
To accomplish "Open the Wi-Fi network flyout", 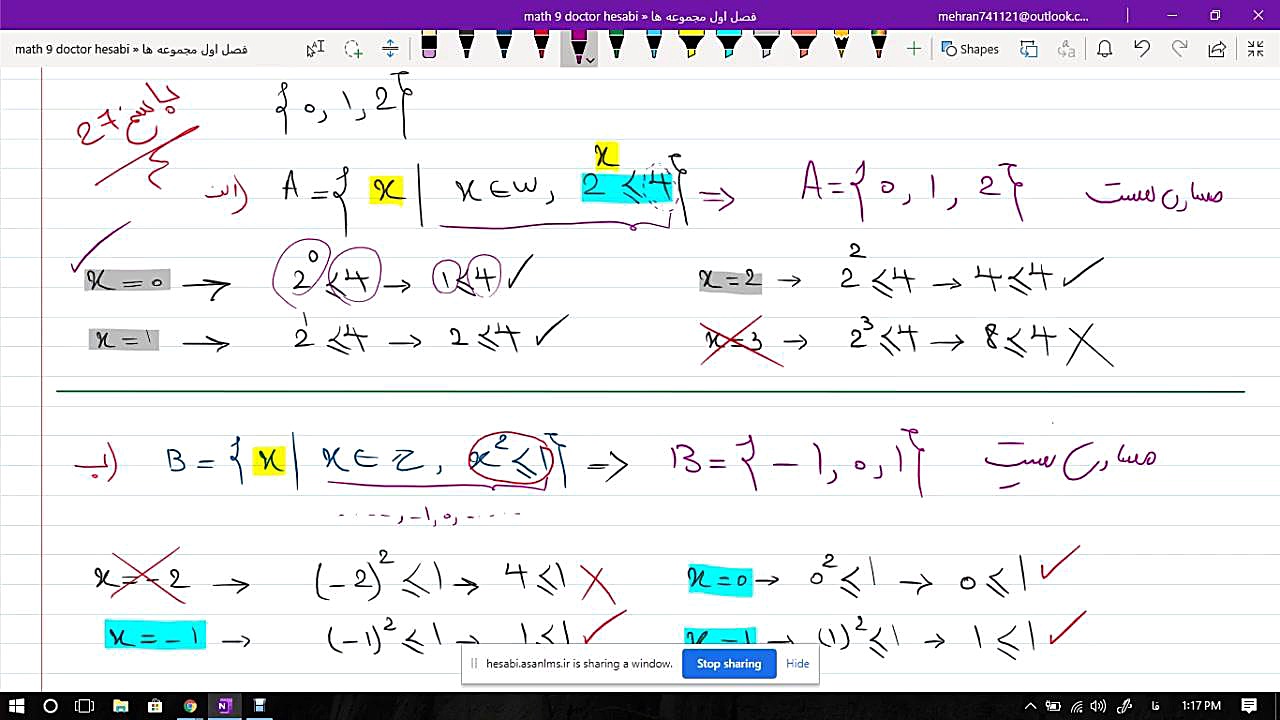I will coord(1077,706).
